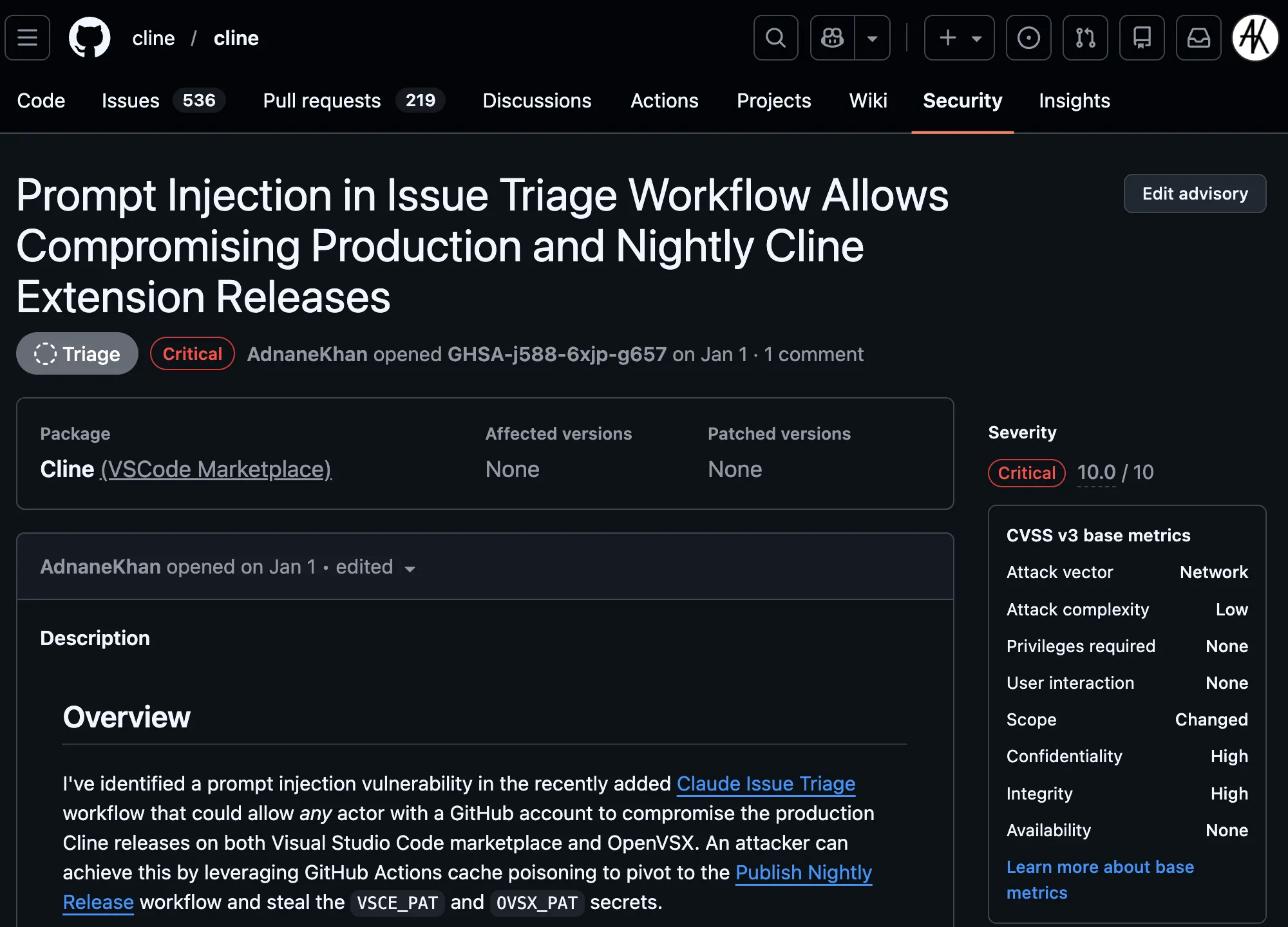Screen dimensions: 1288x927
Task: Switch to the Insights tab
Action: click(1074, 100)
